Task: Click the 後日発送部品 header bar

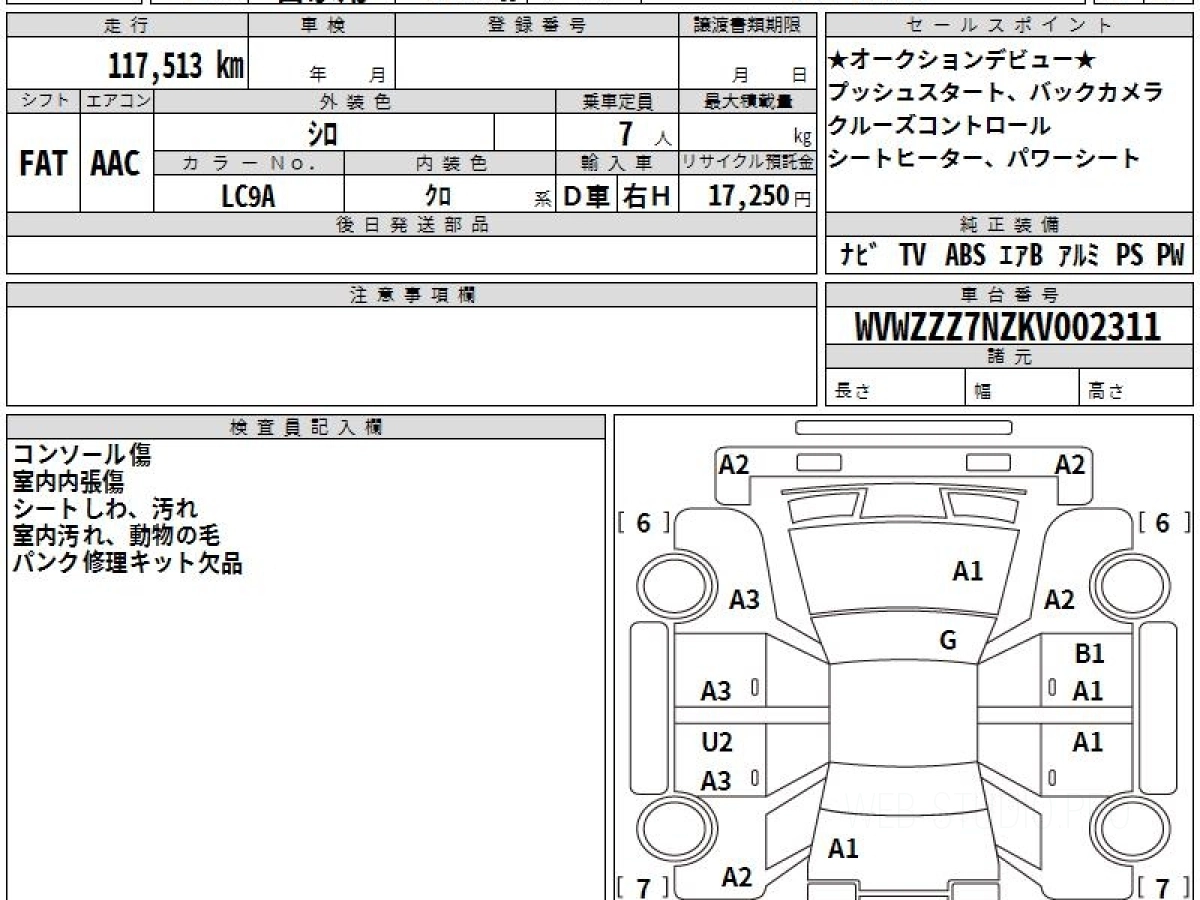Action: pyautogui.click(x=412, y=225)
